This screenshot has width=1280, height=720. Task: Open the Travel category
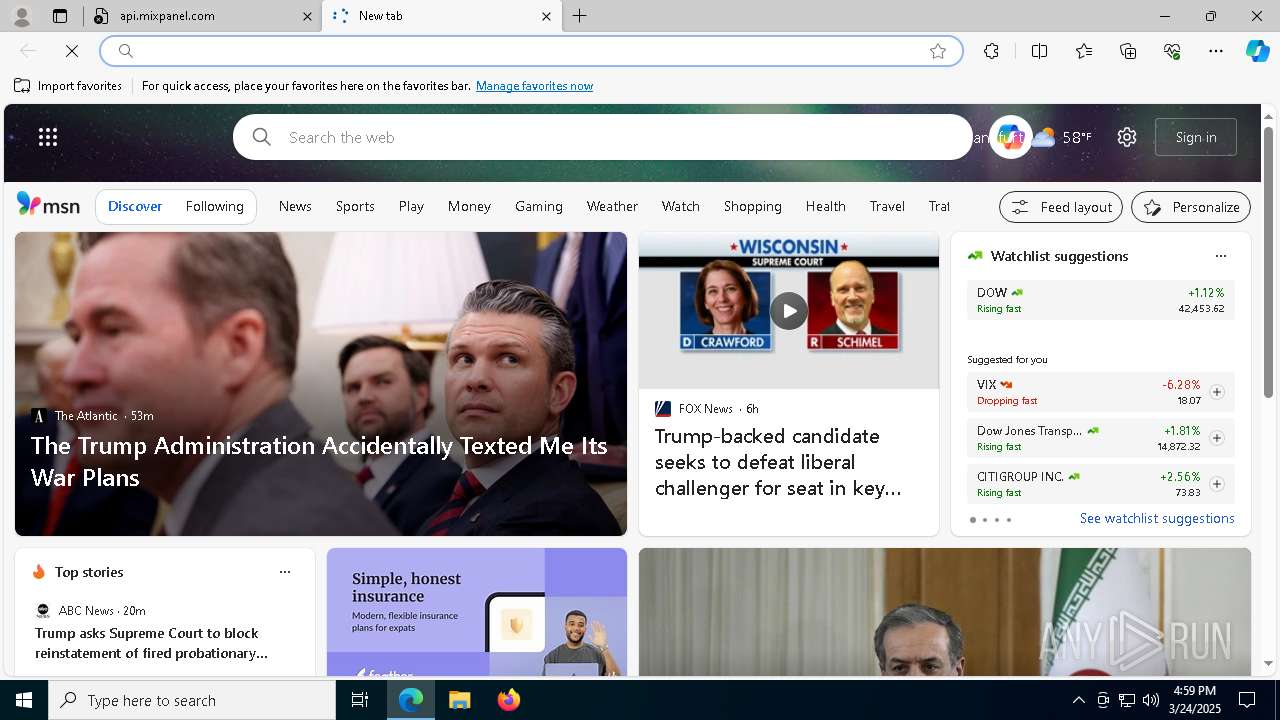887,206
